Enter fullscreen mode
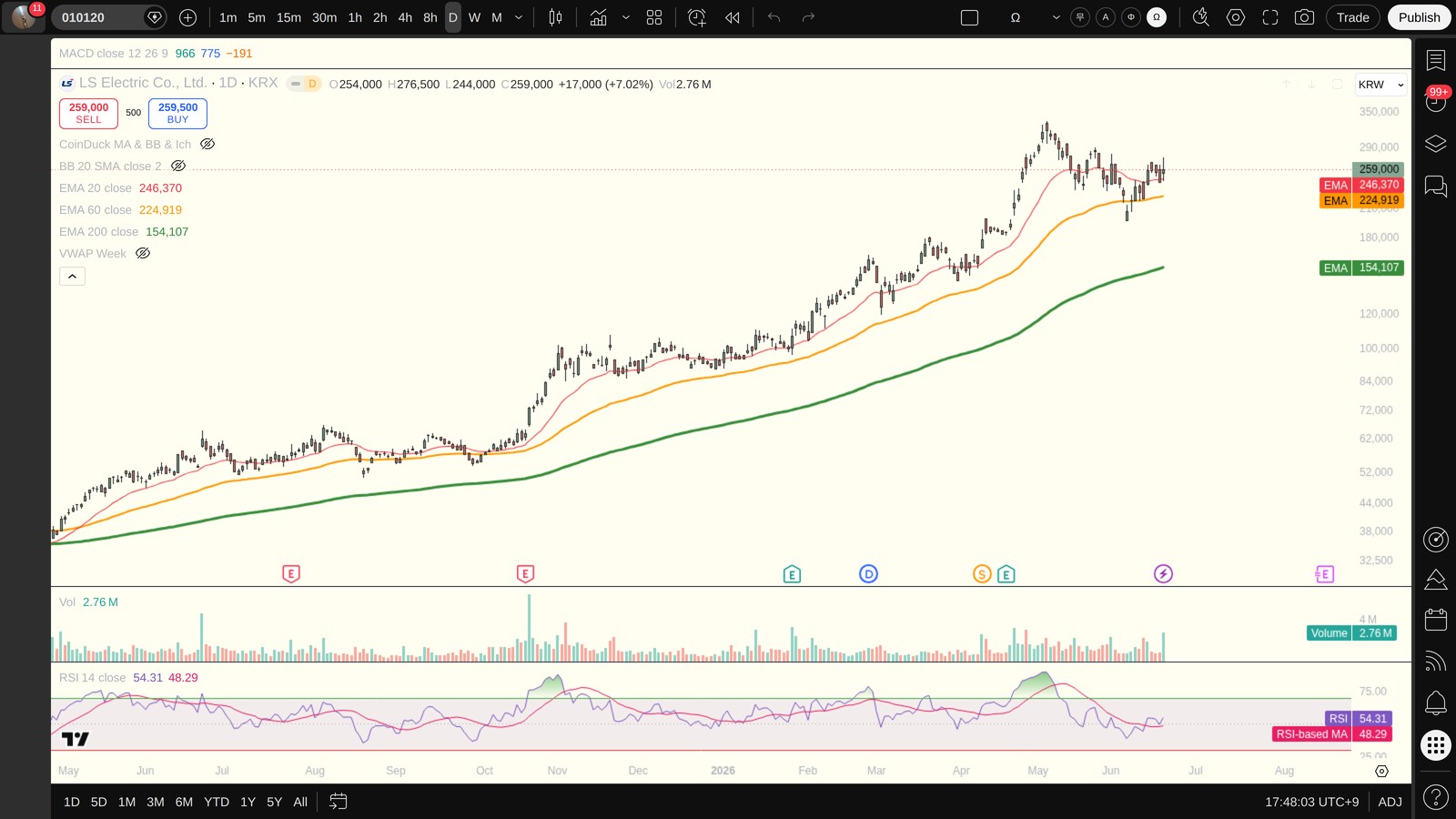Viewport: 1456px width, 819px height. (x=1270, y=17)
